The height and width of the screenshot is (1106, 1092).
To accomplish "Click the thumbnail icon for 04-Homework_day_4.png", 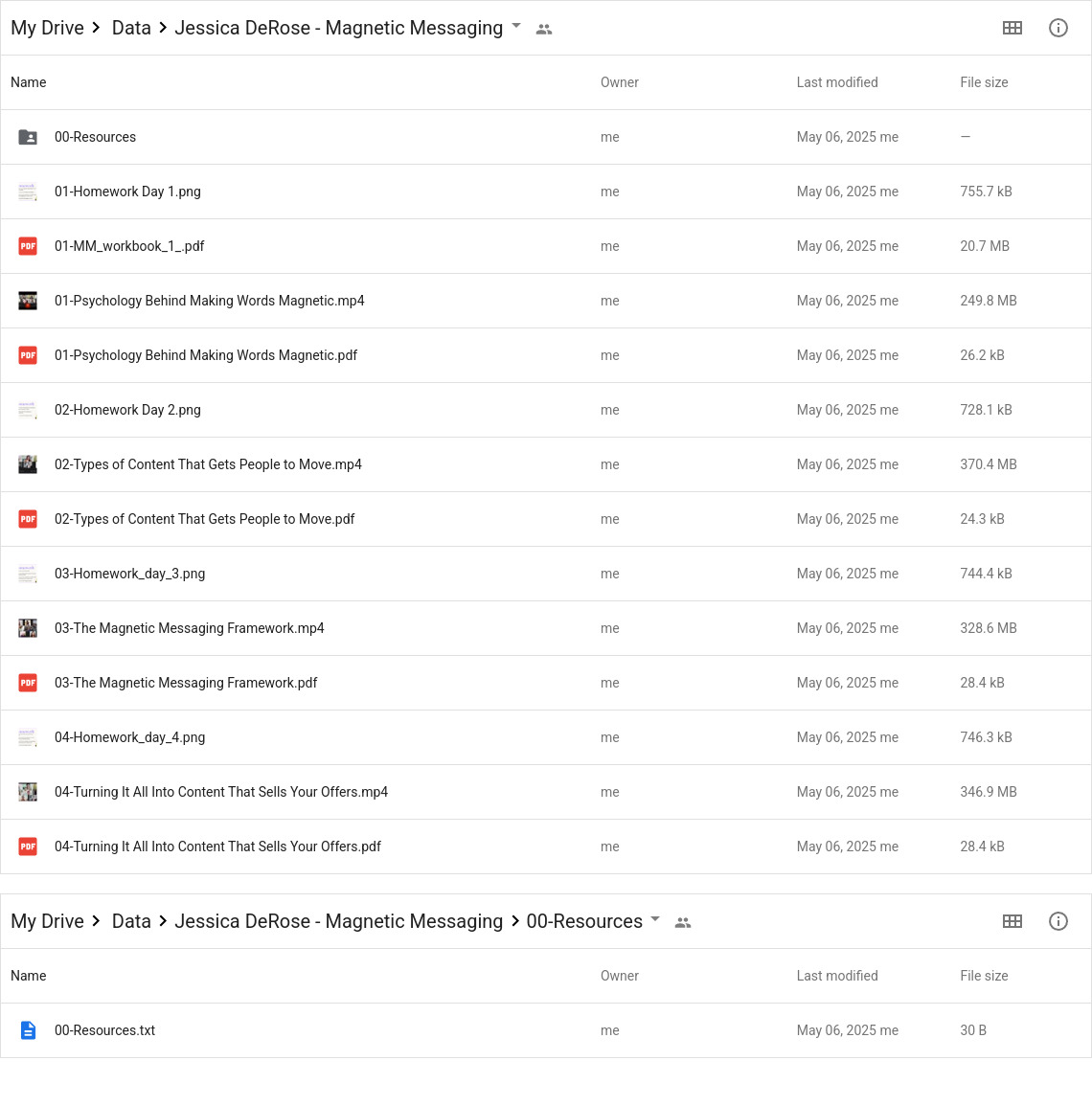I will click(x=28, y=737).
